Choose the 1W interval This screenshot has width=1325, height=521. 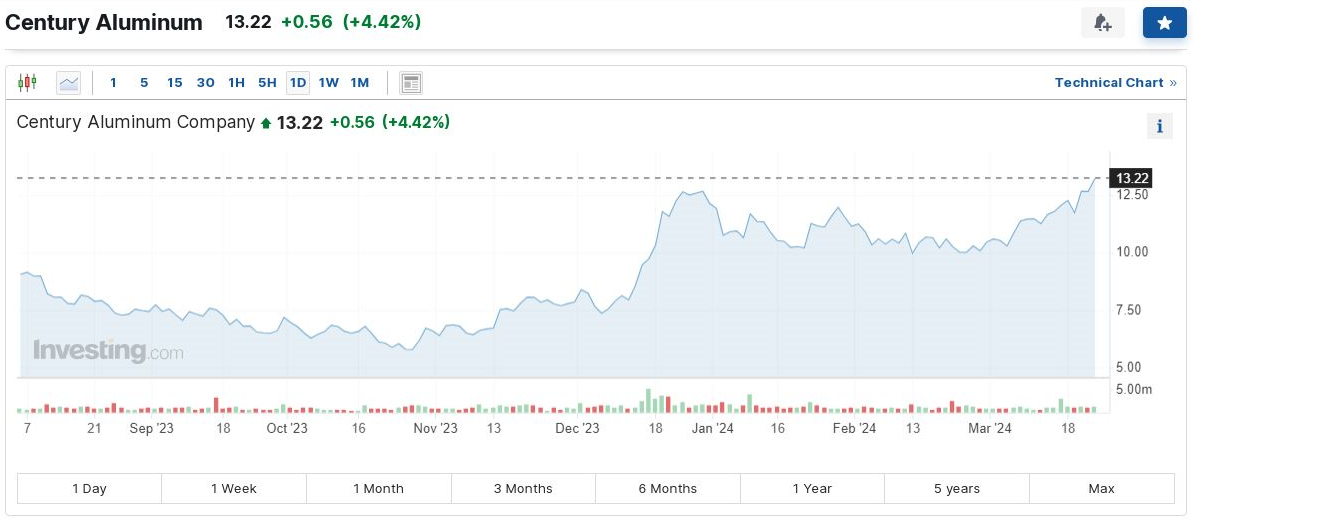pos(328,83)
